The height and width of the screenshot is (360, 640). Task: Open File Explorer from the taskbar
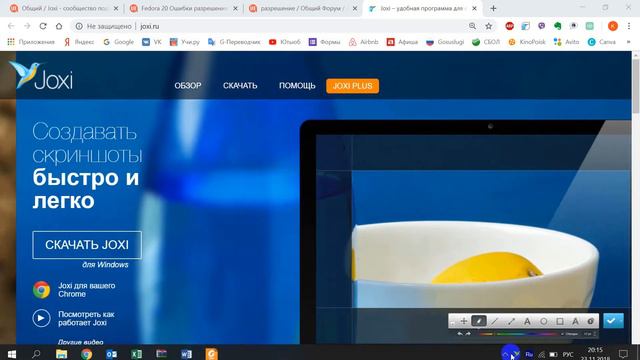tap(61, 354)
